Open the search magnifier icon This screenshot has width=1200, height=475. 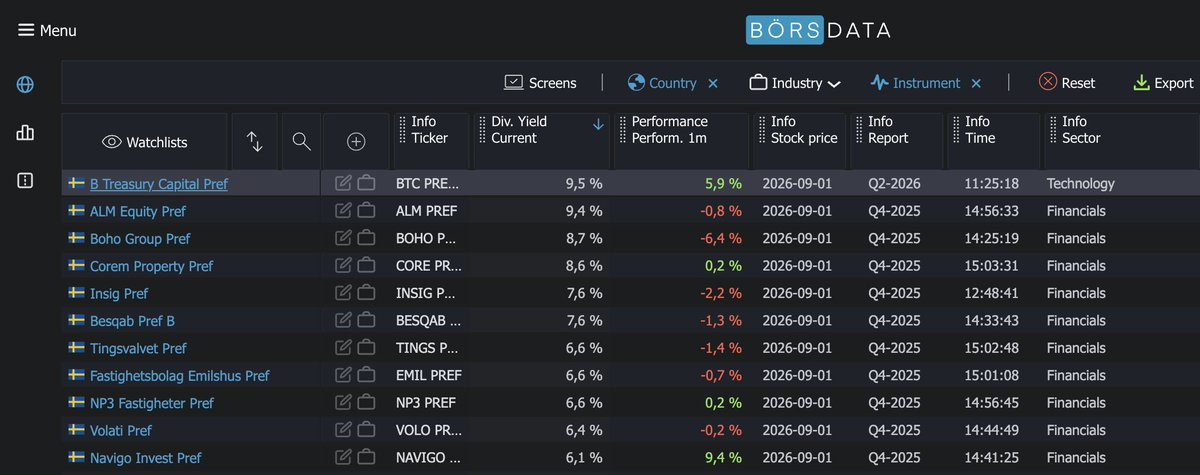click(x=301, y=142)
